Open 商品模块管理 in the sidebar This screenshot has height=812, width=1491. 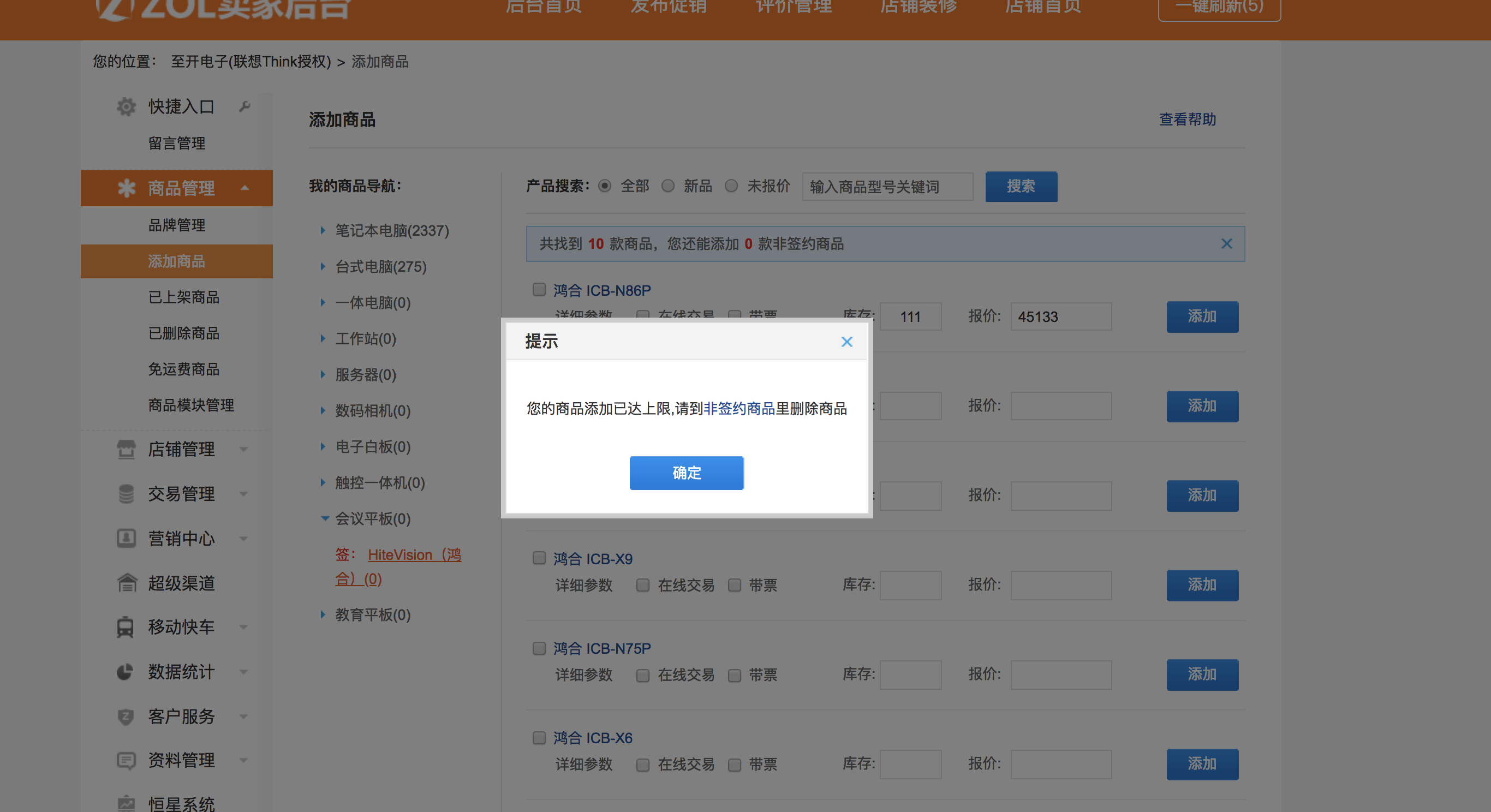coord(191,405)
